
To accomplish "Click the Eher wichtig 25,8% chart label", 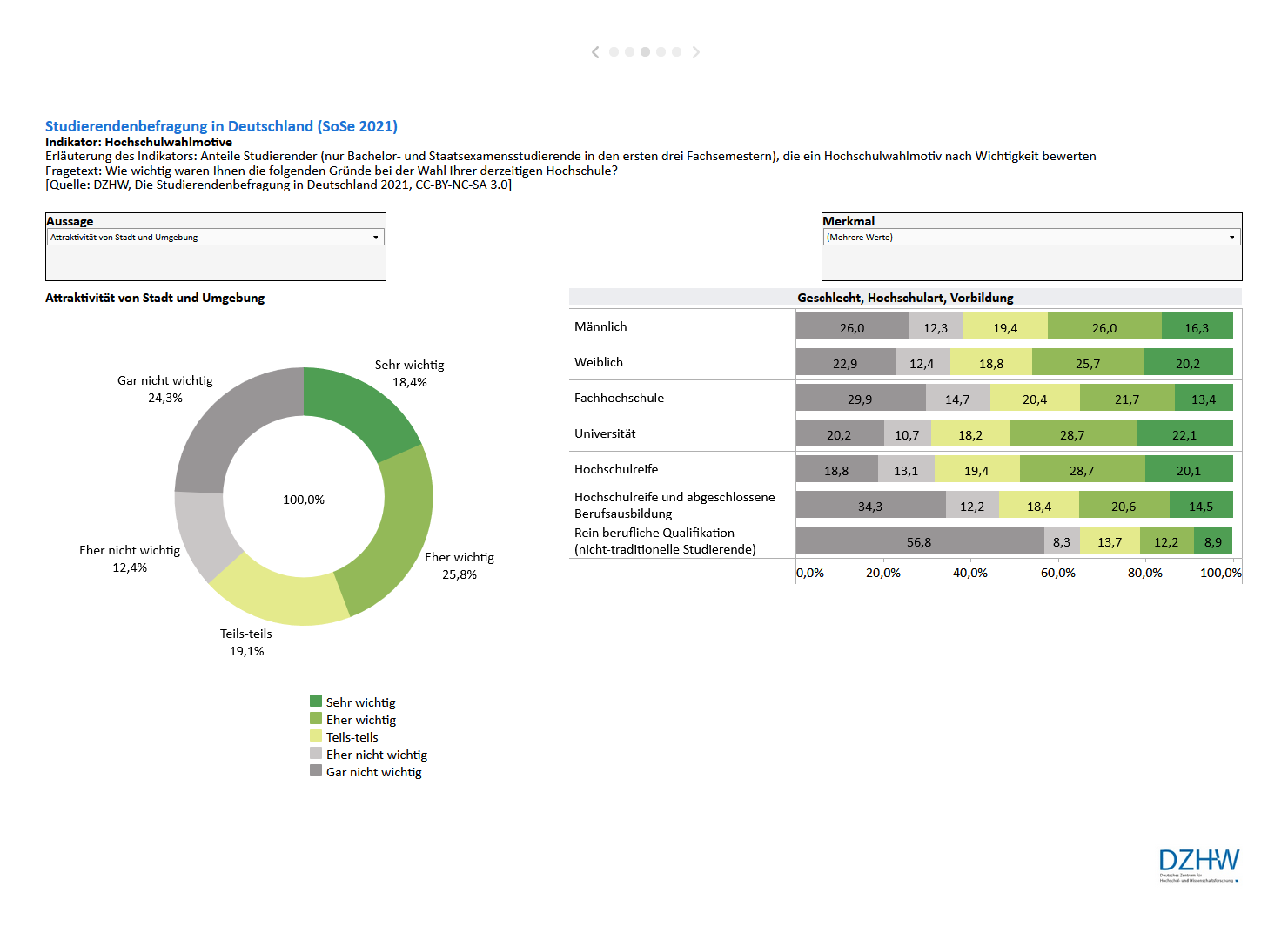I will (x=460, y=566).
